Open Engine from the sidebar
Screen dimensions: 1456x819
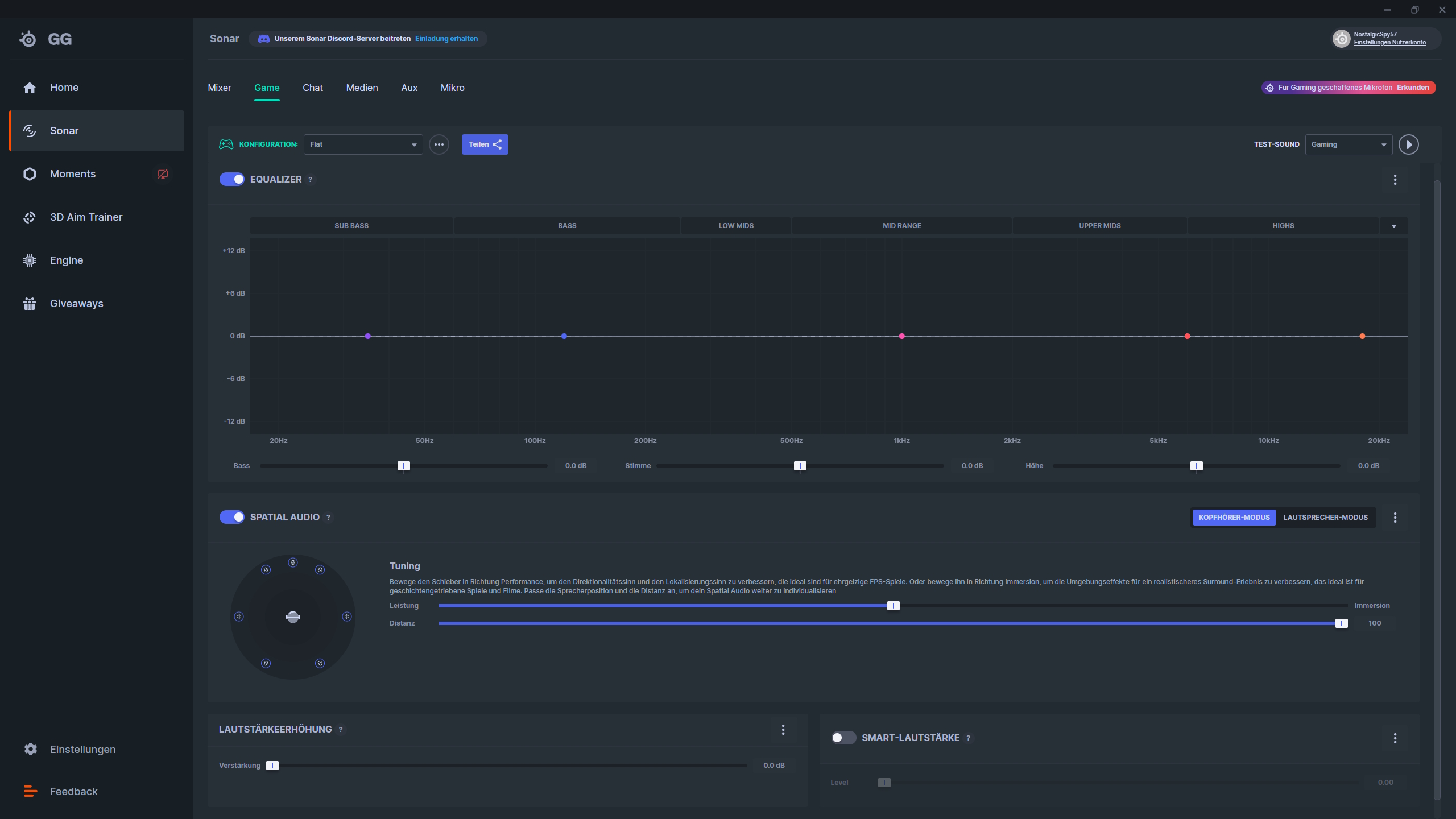pos(67,260)
